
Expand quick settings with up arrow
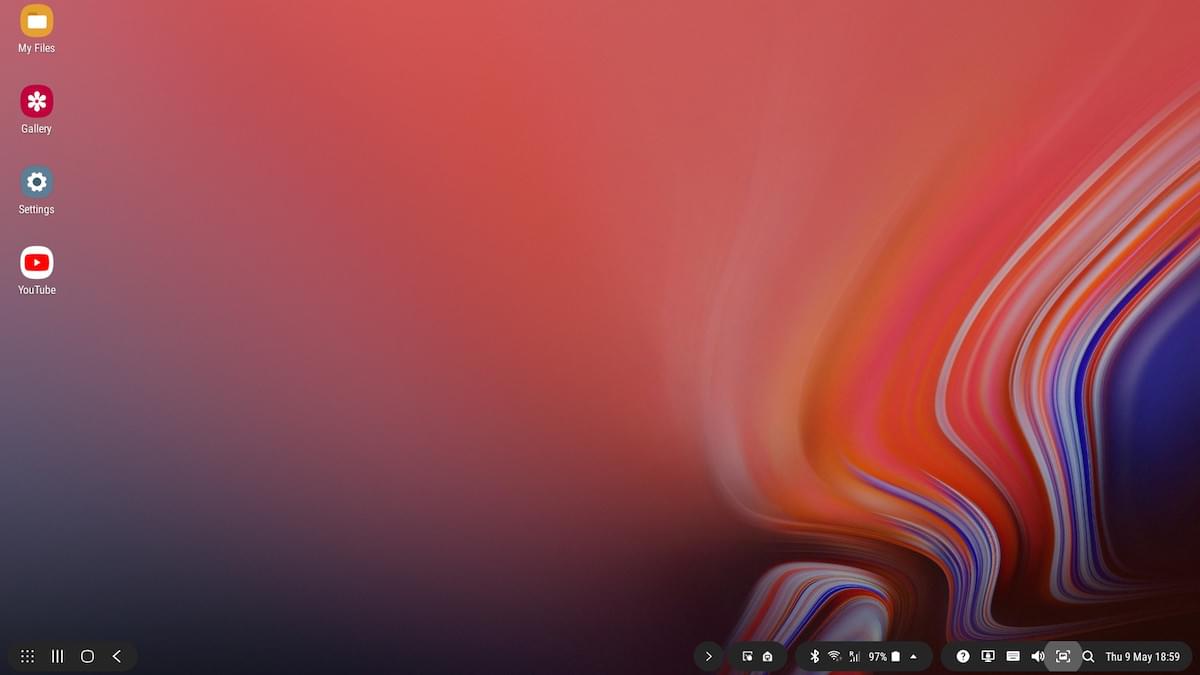coord(913,656)
